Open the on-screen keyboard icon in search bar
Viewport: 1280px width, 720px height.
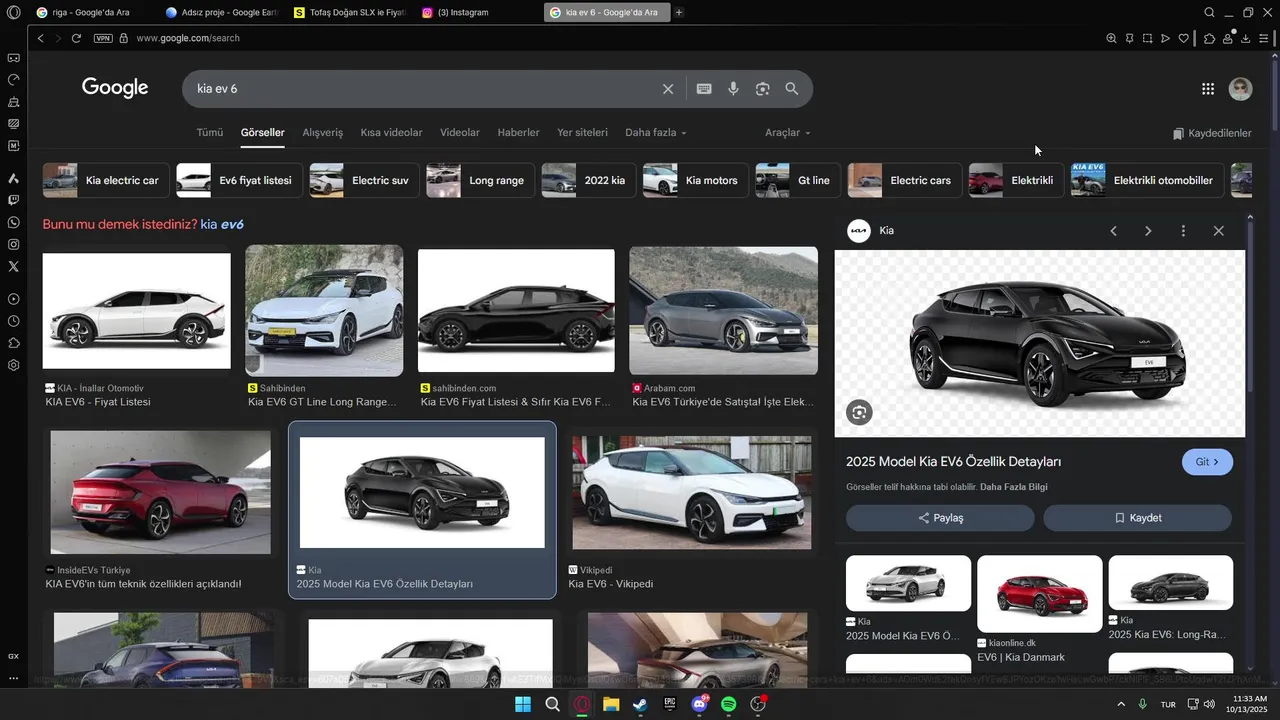tap(704, 89)
